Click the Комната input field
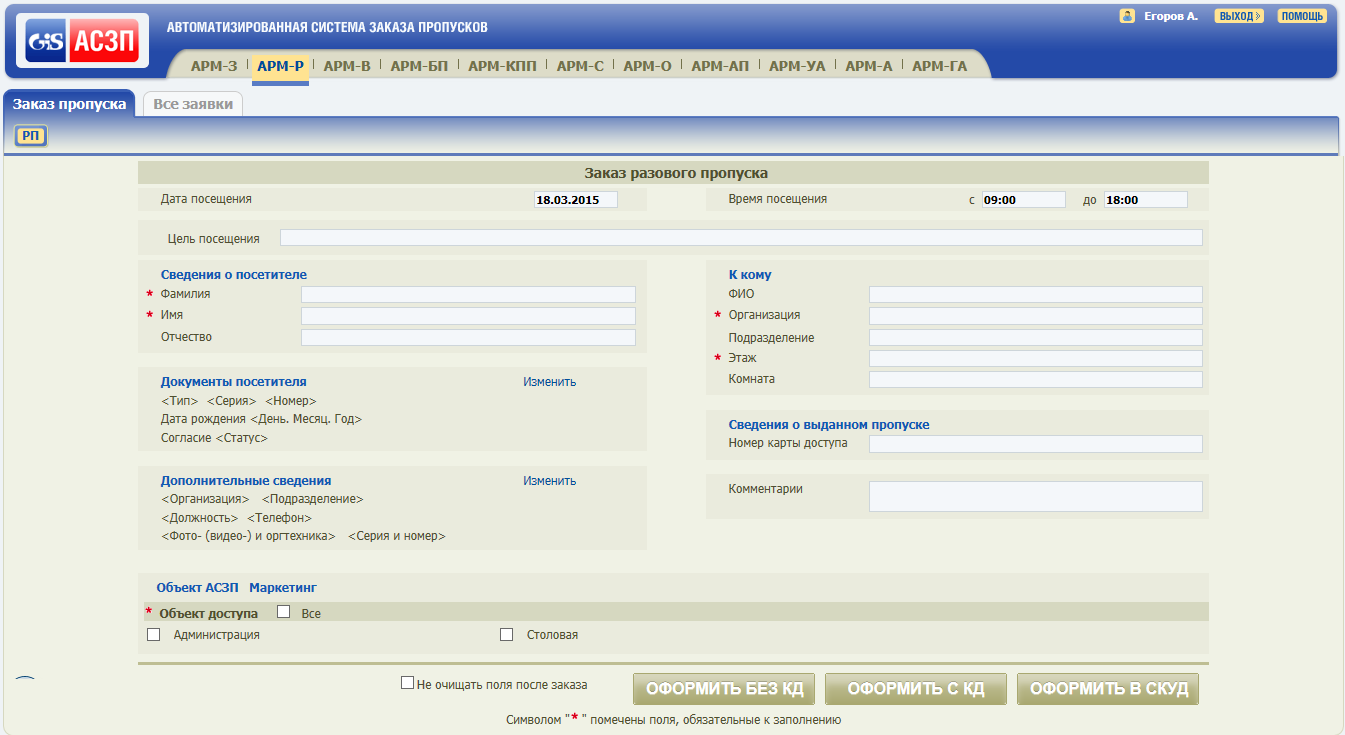Viewport: 1345px width, 735px height. click(x=1035, y=380)
